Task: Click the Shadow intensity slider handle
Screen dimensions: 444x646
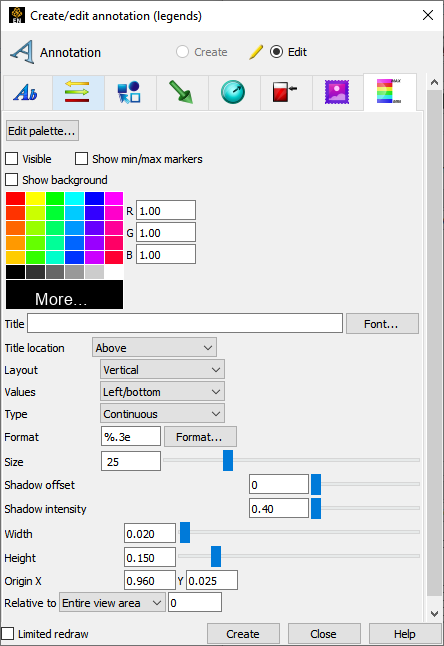Action: pos(316,508)
